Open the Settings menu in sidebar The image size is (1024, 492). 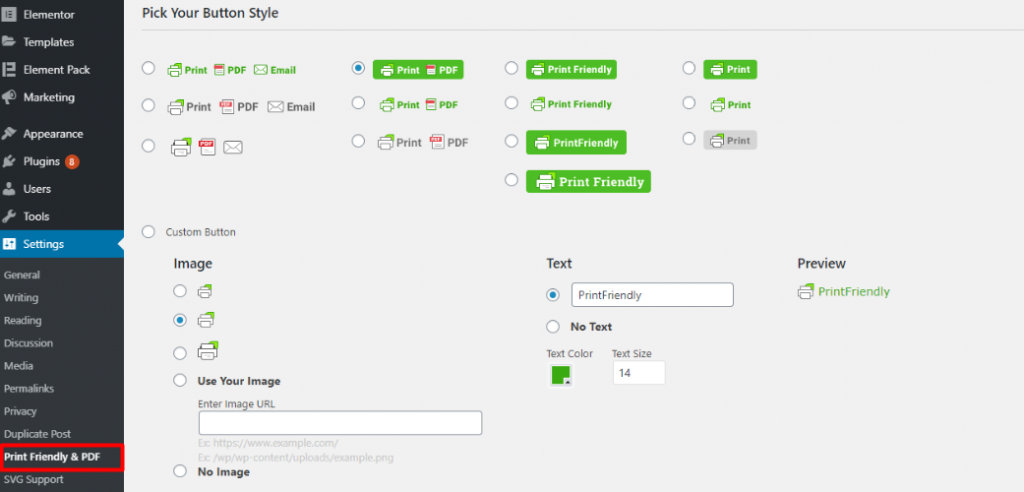pyautogui.click(x=43, y=244)
